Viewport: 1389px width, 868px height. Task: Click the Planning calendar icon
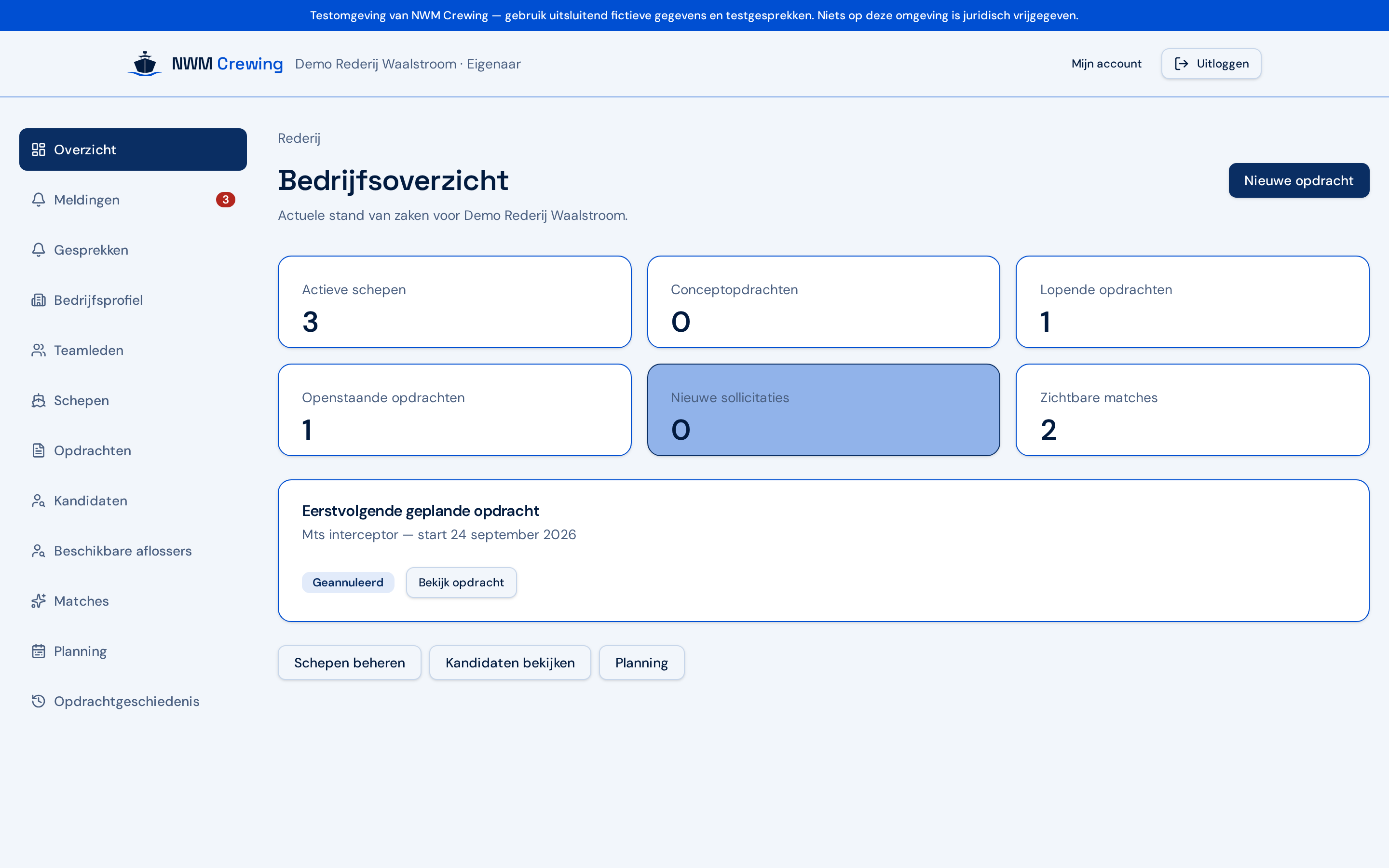39,651
